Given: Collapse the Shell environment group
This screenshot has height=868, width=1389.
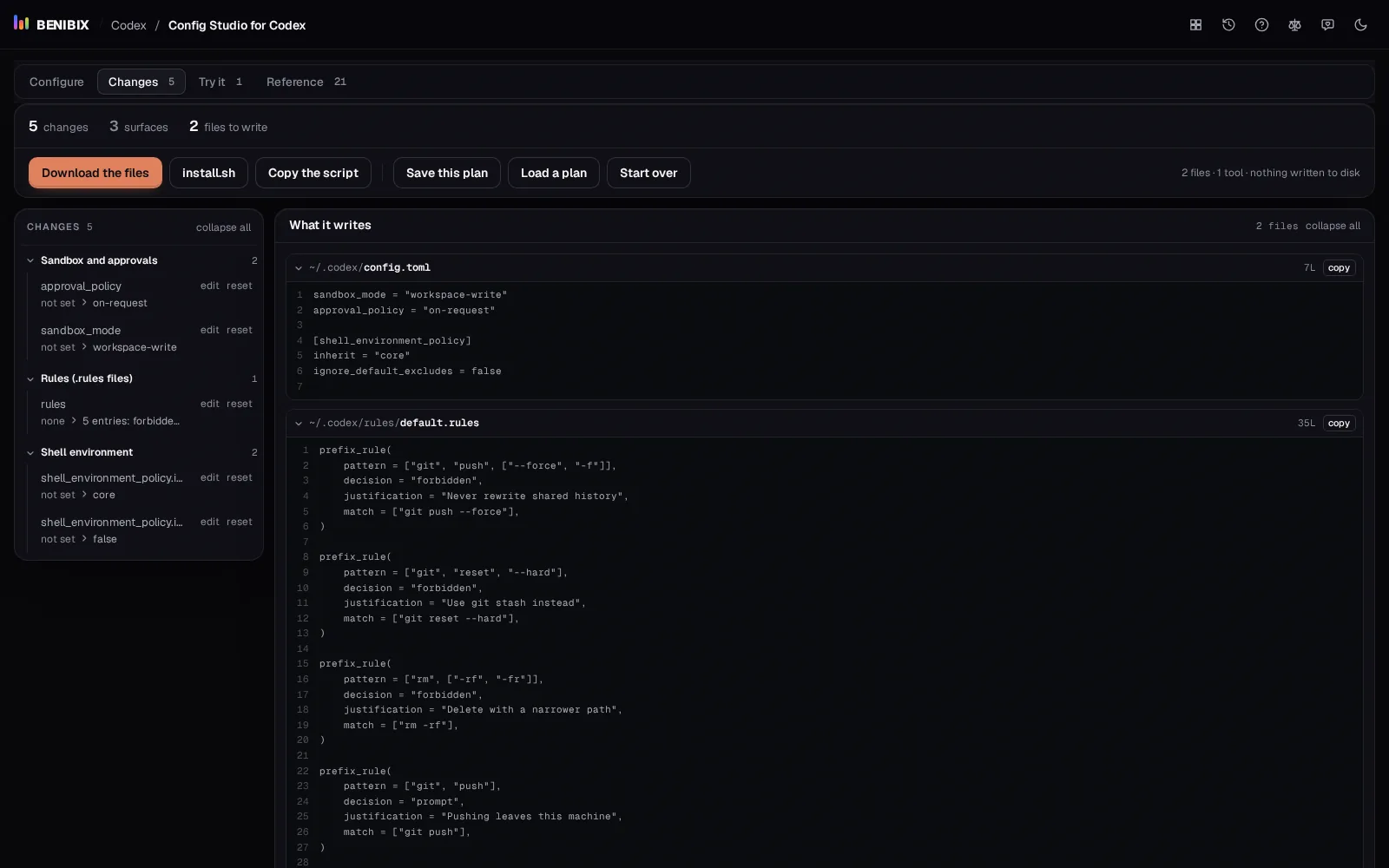Looking at the screenshot, I should (x=30, y=452).
